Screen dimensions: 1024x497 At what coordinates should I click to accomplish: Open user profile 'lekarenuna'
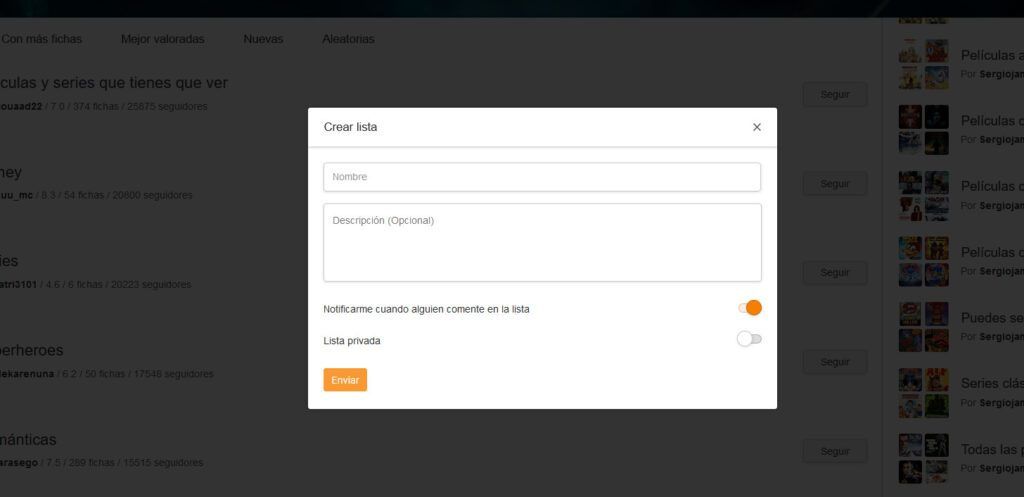pos(27,374)
